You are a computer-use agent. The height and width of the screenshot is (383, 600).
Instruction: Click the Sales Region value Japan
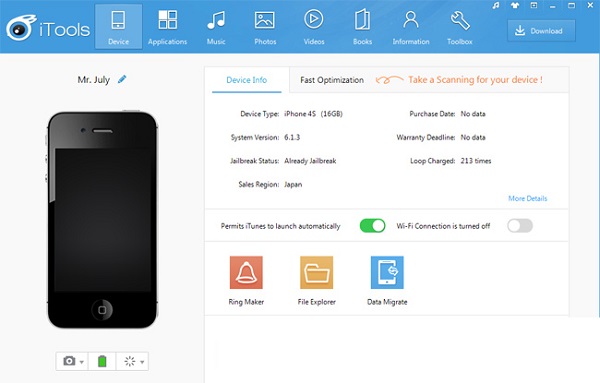(x=293, y=184)
